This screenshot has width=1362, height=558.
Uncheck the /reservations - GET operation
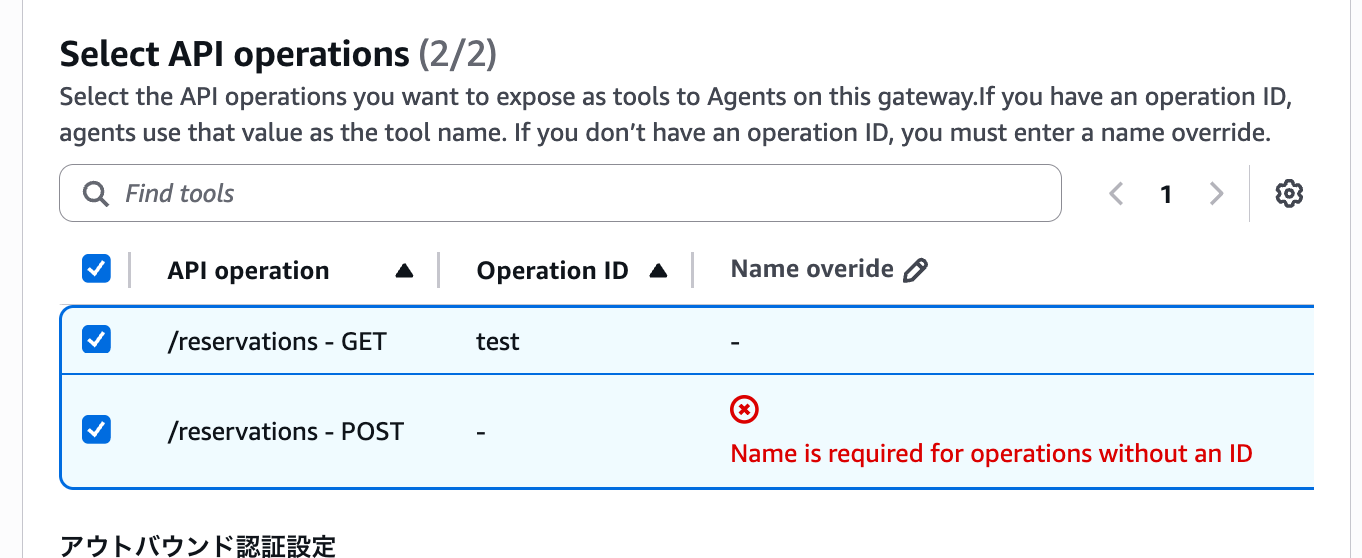(x=96, y=340)
